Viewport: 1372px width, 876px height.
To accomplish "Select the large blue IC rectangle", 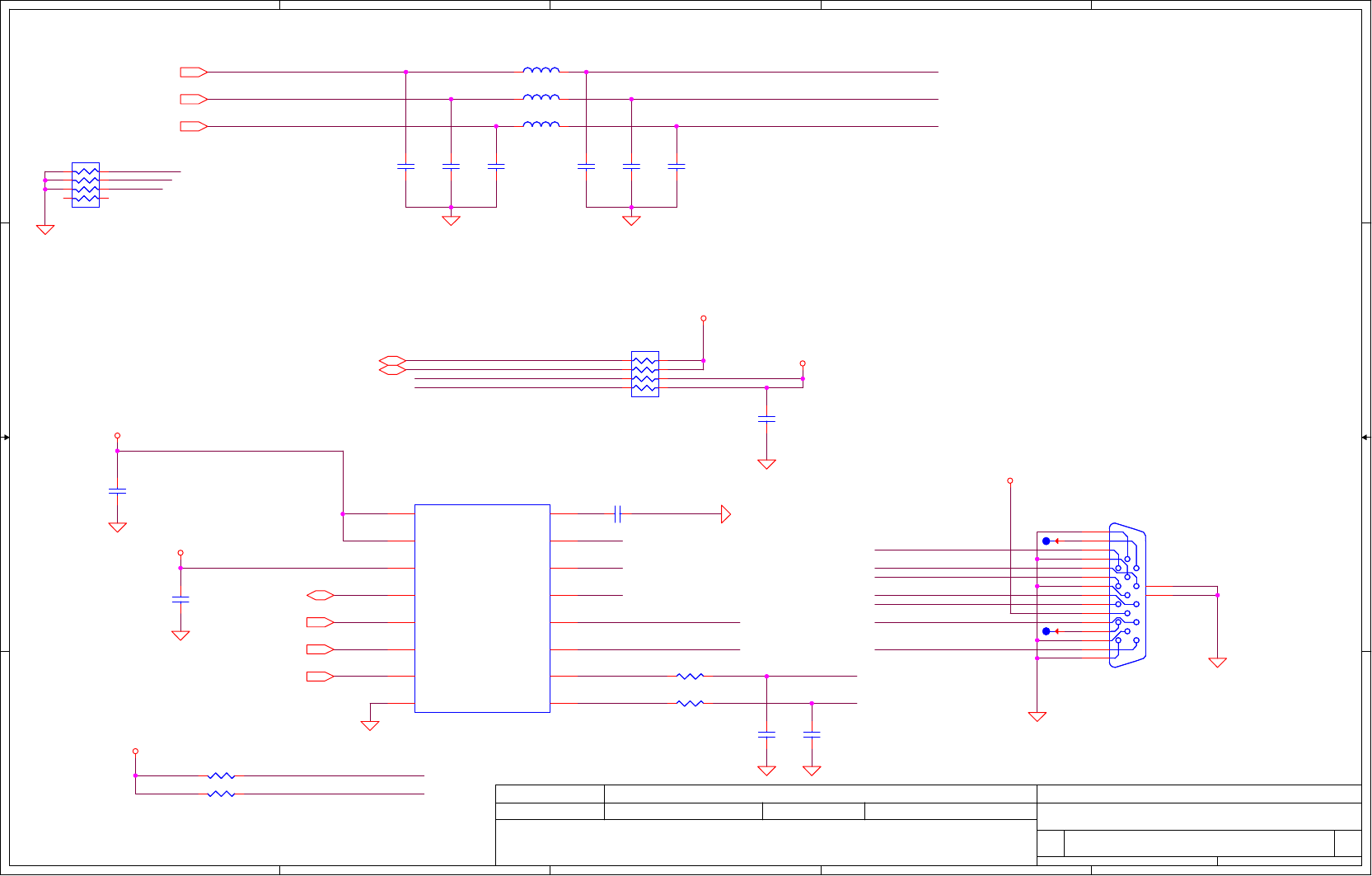I will 482,608.
